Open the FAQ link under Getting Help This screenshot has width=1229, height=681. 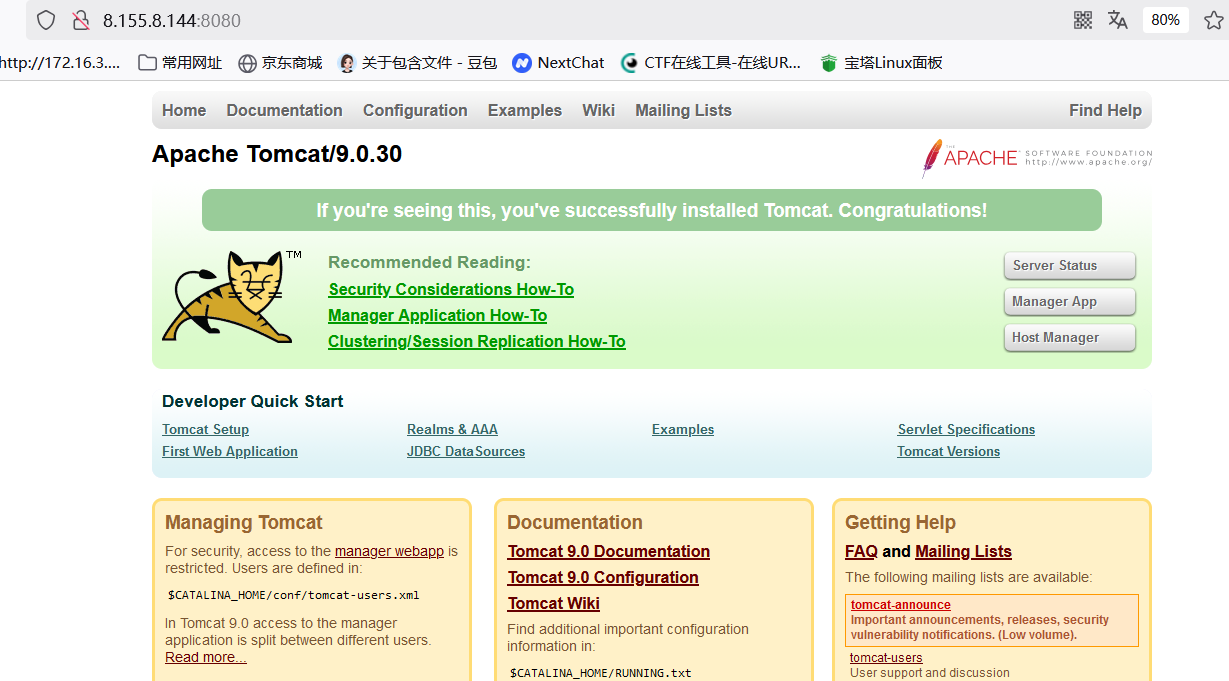(861, 552)
